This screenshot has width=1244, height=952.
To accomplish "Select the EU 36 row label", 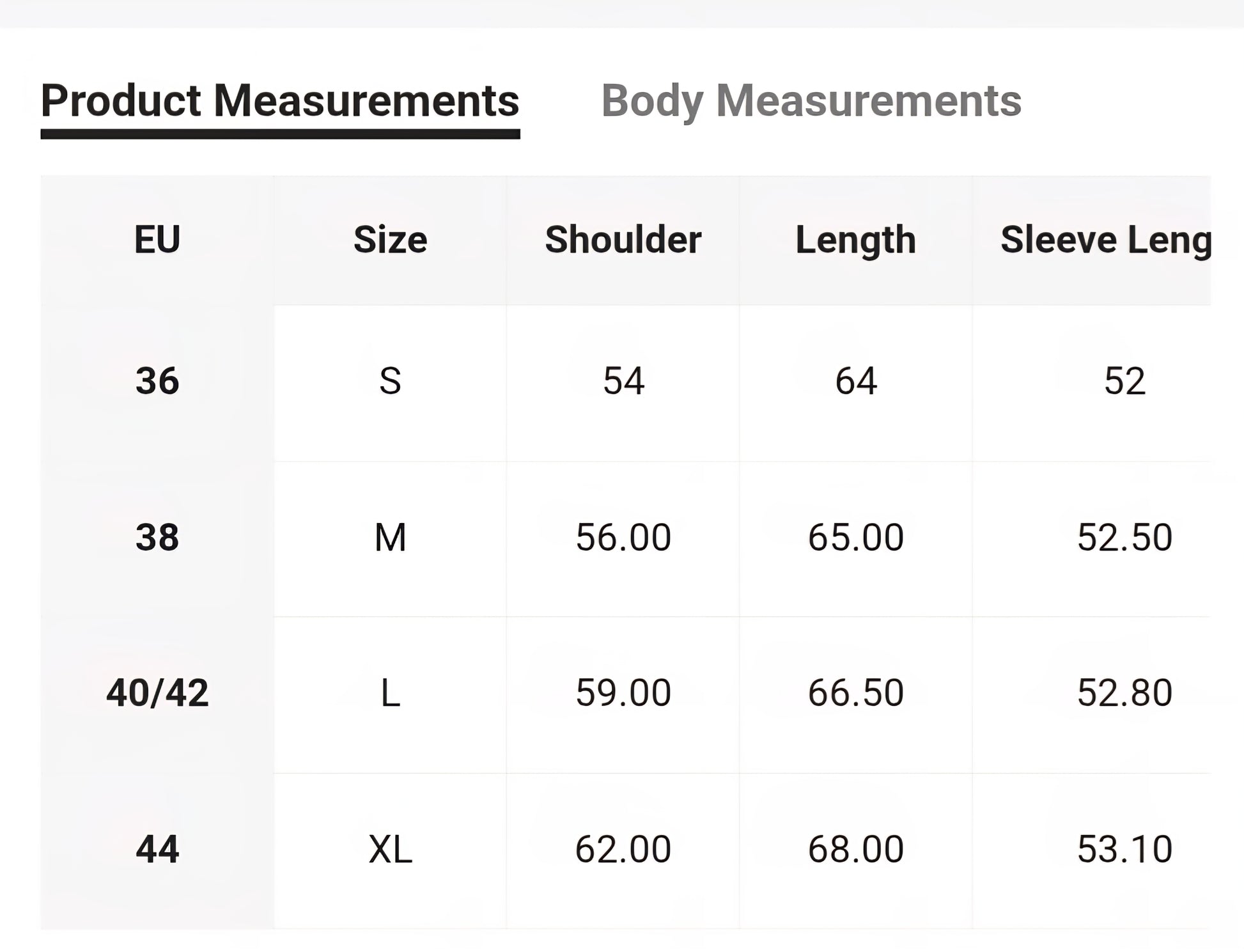I will pyautogui.click(x=157, y=381).
